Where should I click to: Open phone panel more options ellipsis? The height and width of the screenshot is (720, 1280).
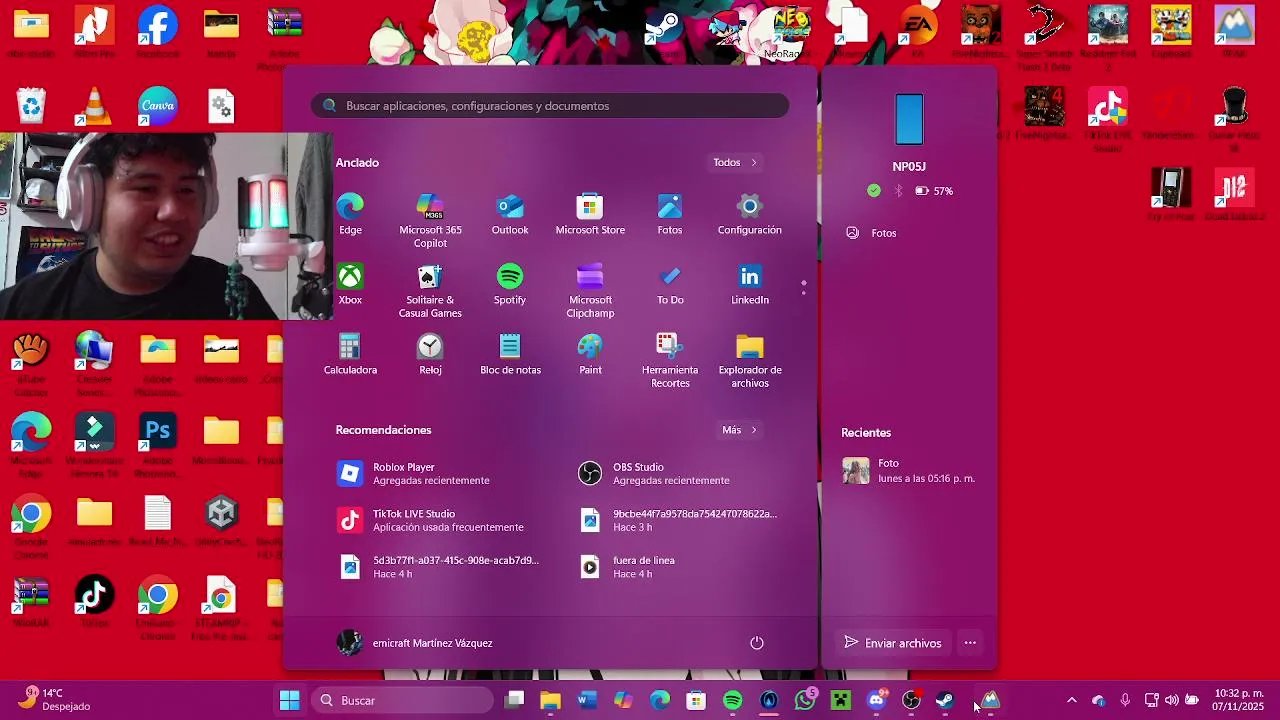970,643
